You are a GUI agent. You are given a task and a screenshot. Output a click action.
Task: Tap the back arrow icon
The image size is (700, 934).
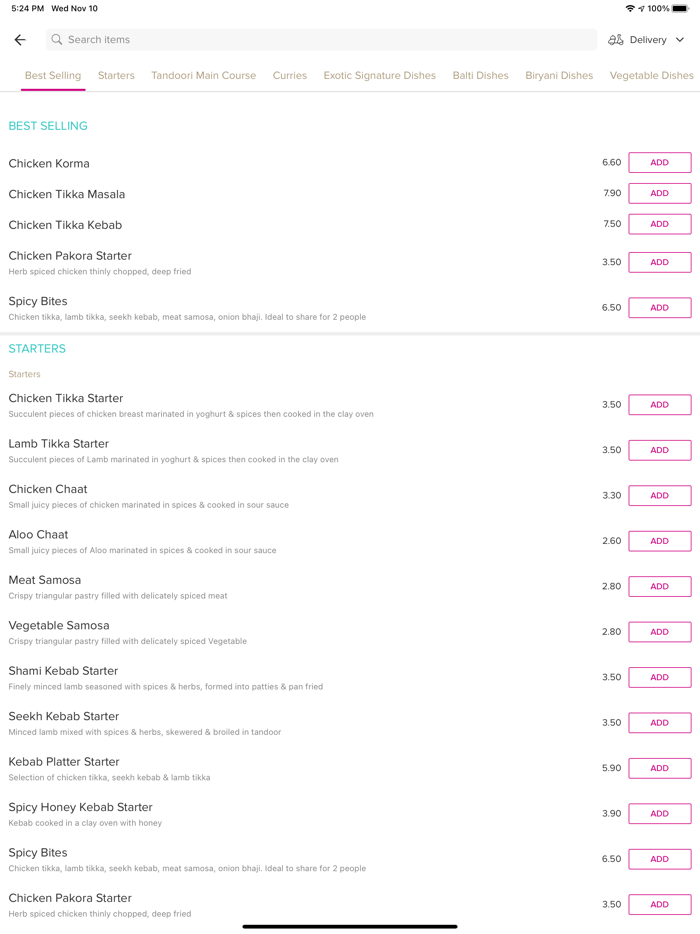tap(20, 40)
